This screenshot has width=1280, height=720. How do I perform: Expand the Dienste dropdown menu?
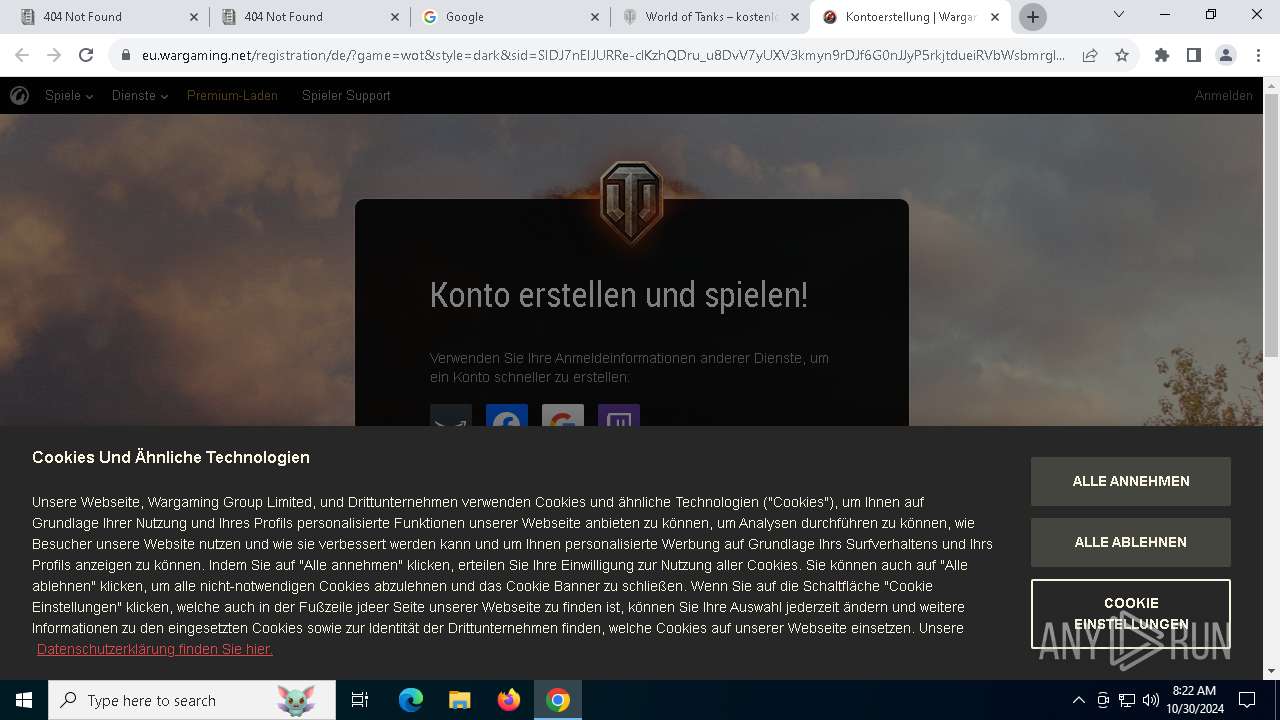tap(140, 96)
